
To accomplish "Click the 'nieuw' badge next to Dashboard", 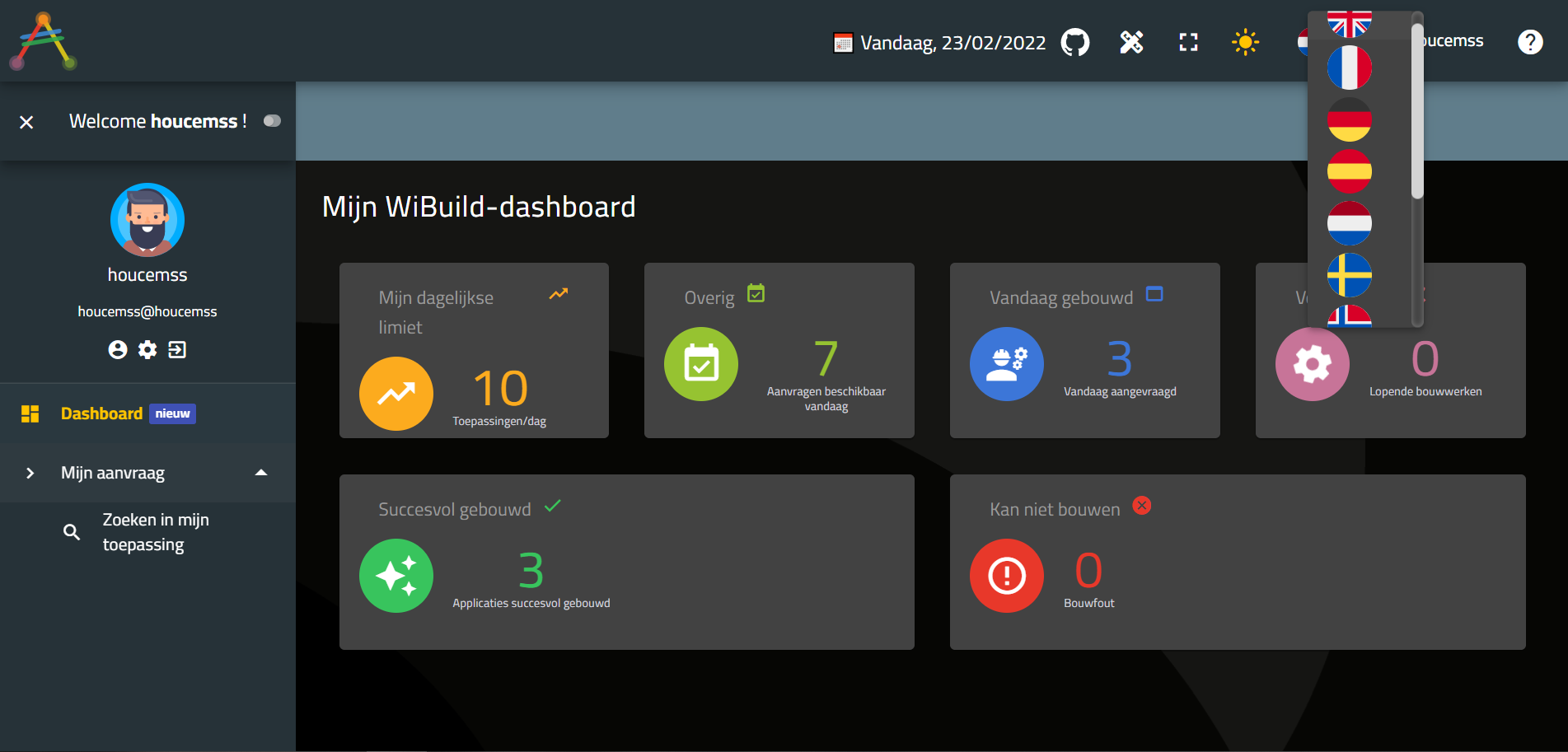I will click(x=172, y=413).
